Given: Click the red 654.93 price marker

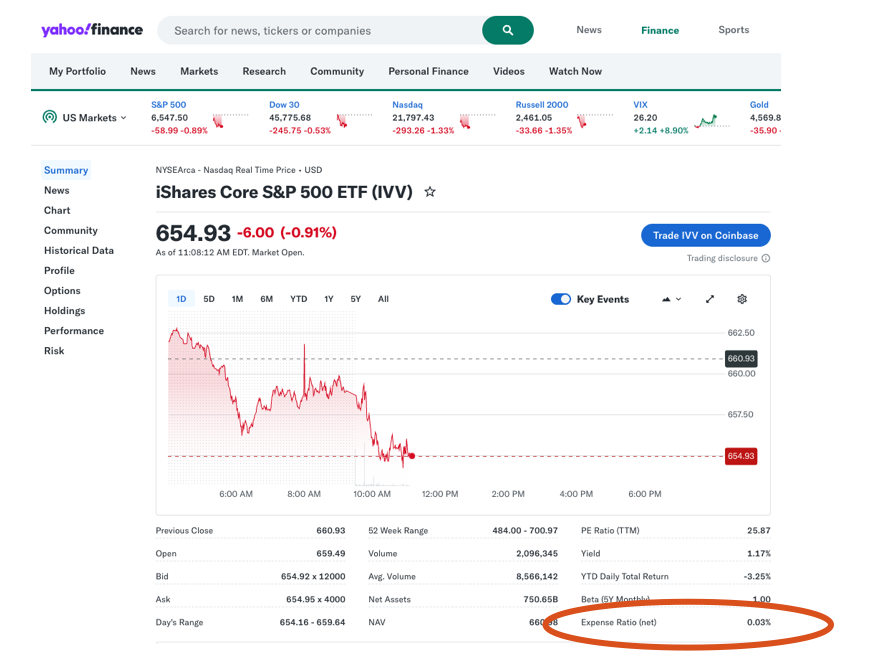Looking at the screenshot, I should pyautogui.click(x=741, y=456).
